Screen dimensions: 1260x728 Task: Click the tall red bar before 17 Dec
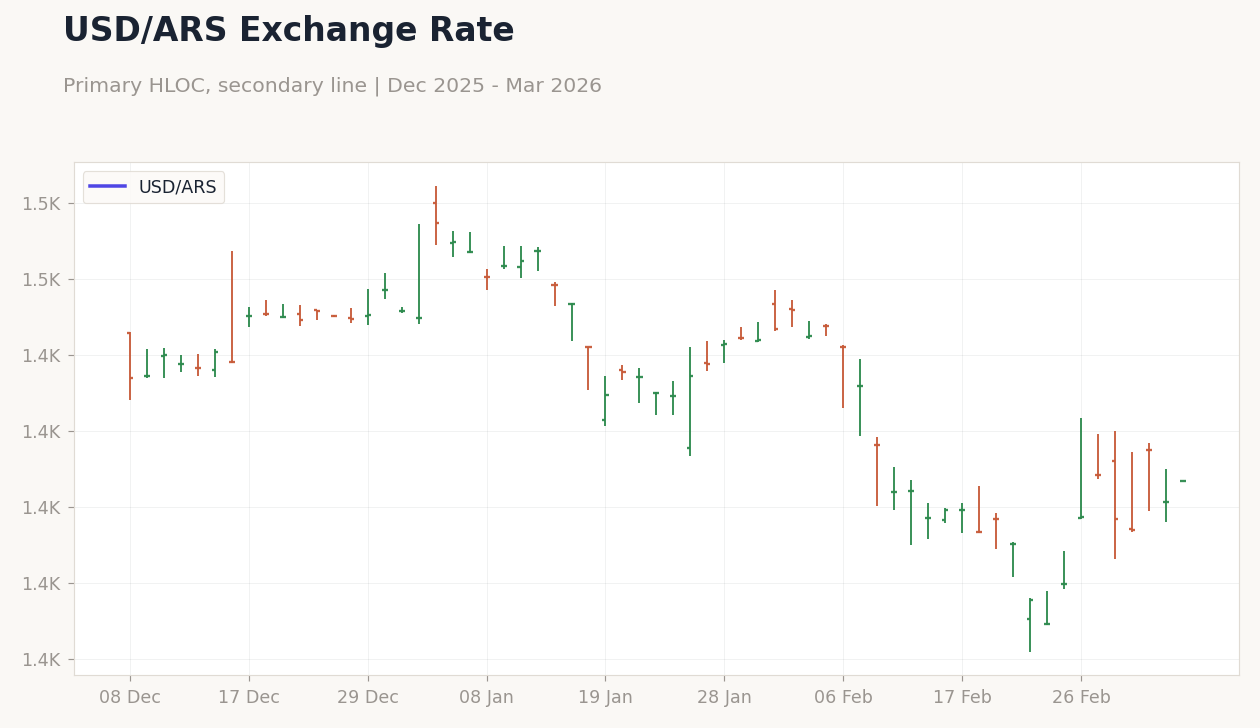[232, 307]
